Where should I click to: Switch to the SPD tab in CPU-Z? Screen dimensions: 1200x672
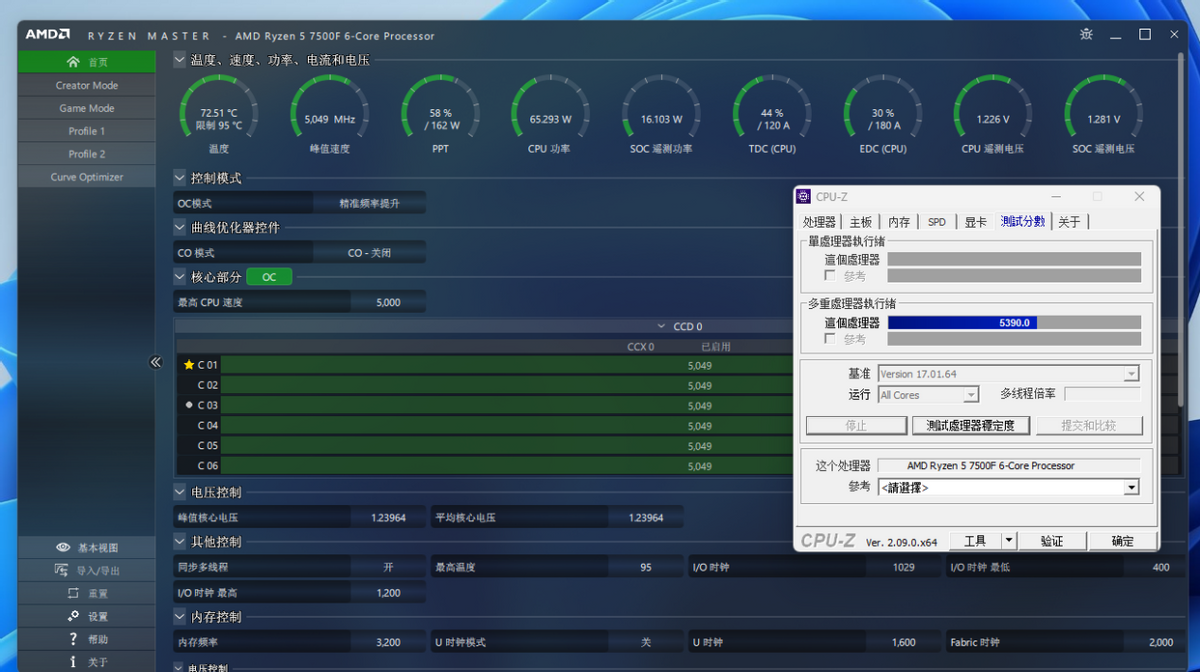coord(937,222)
